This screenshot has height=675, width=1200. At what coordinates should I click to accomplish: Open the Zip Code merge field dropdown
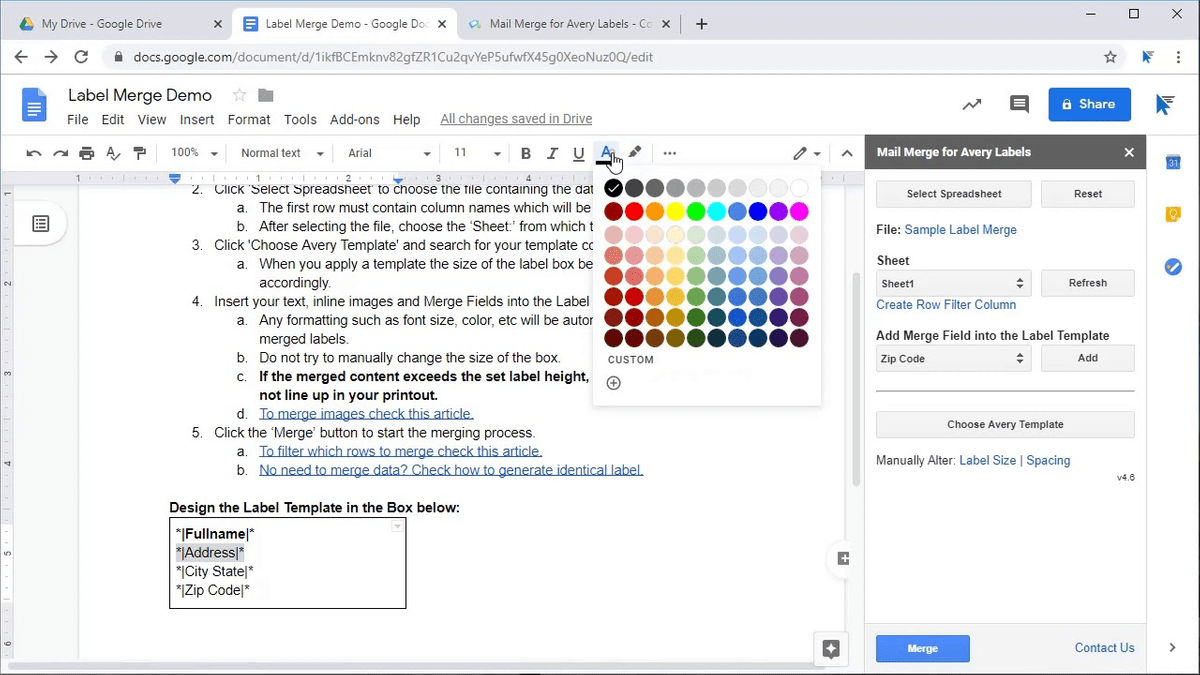click(x=952, y=358)
